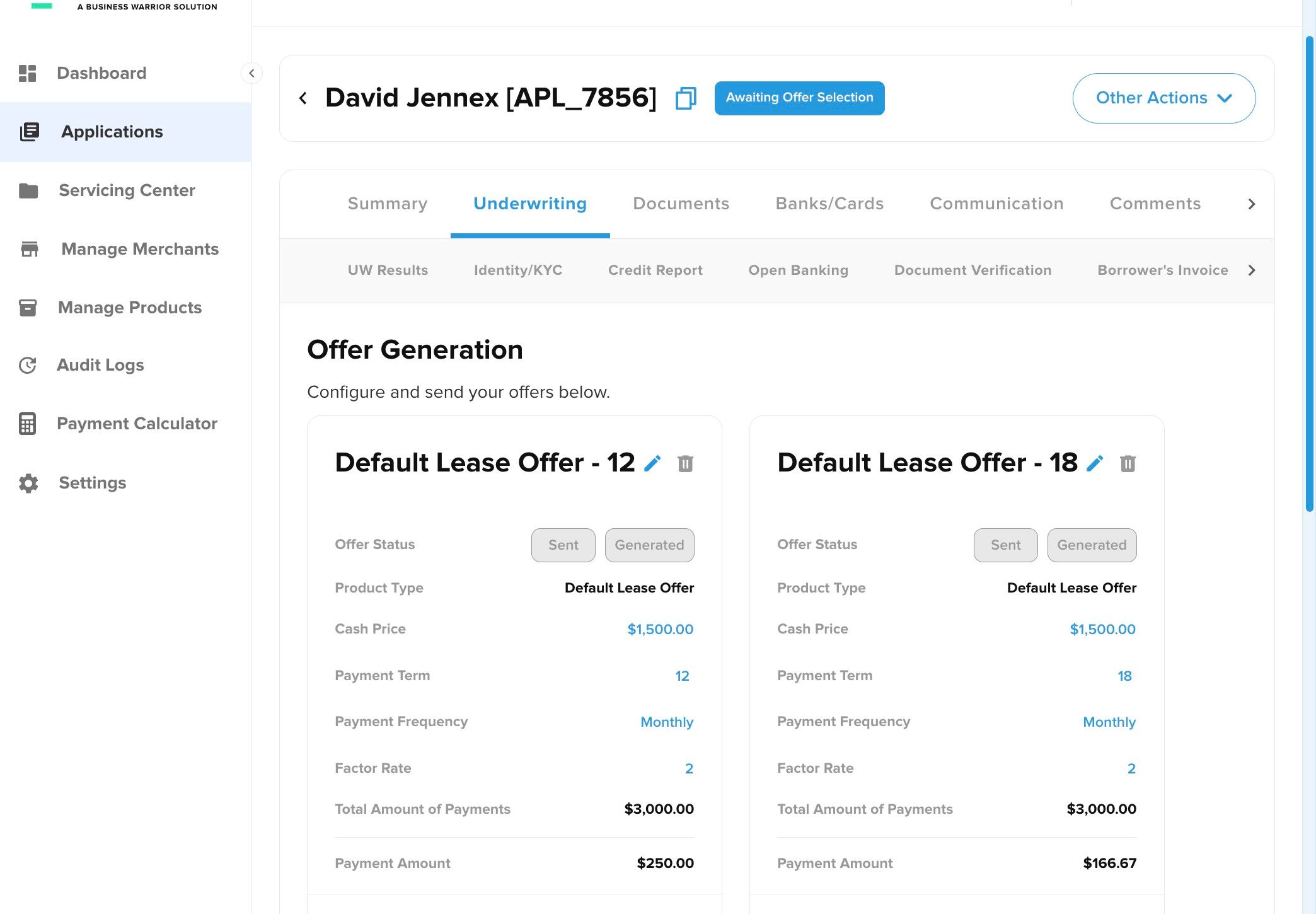
Task: Open the Identity/KYC sub-tab
Action: (x=518, y=270)
